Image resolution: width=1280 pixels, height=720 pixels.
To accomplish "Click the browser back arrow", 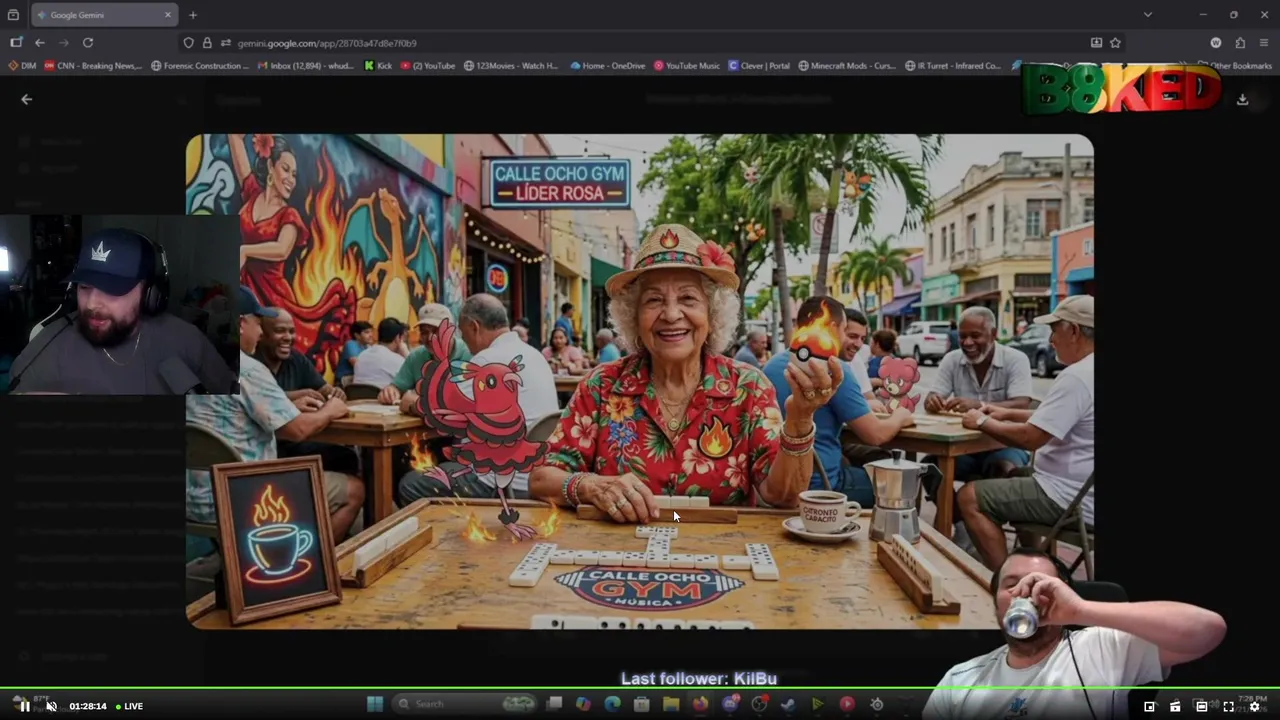I will point(40,43).
